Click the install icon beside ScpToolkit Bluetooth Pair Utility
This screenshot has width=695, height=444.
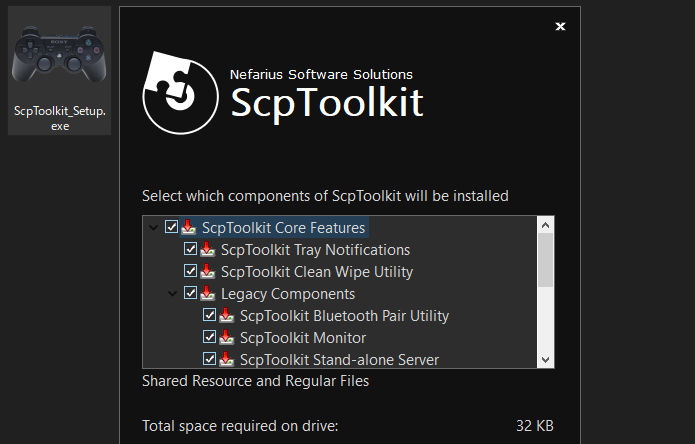pyautogui.click(x=226, y=315)
